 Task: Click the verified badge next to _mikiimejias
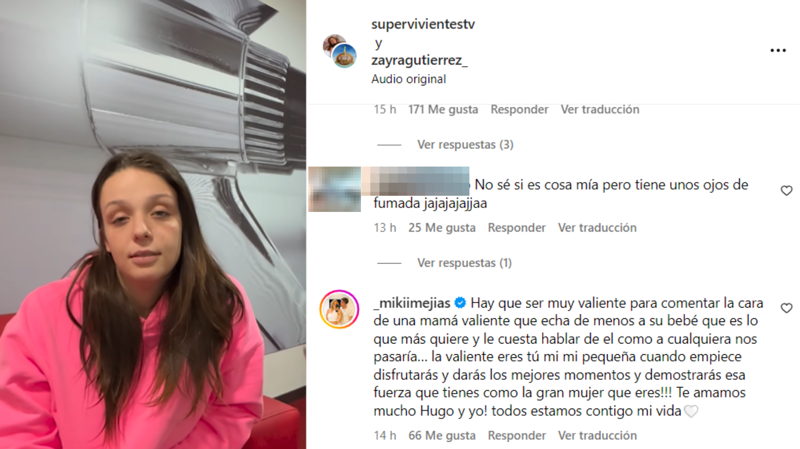click(460, 303)
